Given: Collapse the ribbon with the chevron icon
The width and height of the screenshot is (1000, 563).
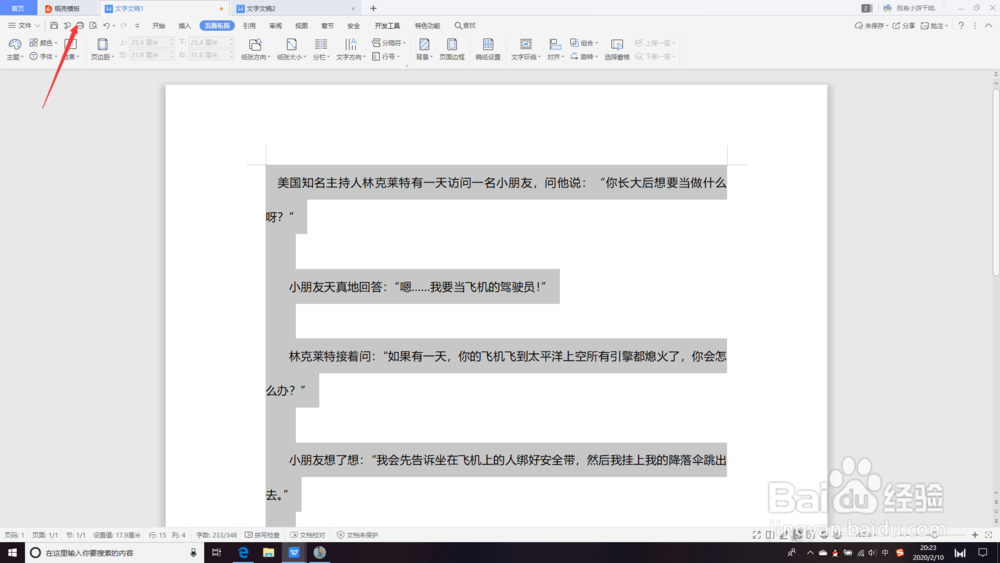Looking at the screenshot, I should (989, 26).
